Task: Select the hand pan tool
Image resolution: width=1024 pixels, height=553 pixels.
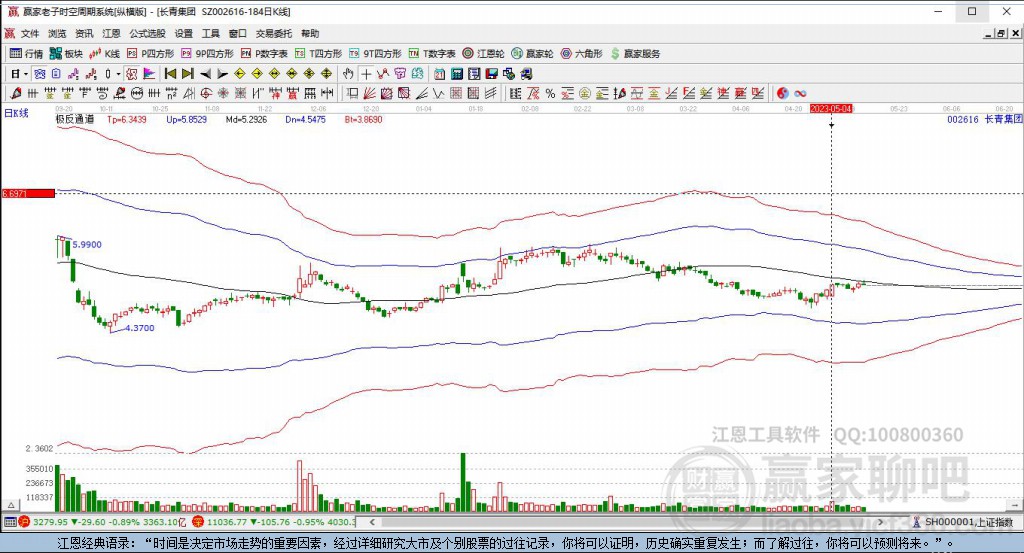Action: [348, 74]
